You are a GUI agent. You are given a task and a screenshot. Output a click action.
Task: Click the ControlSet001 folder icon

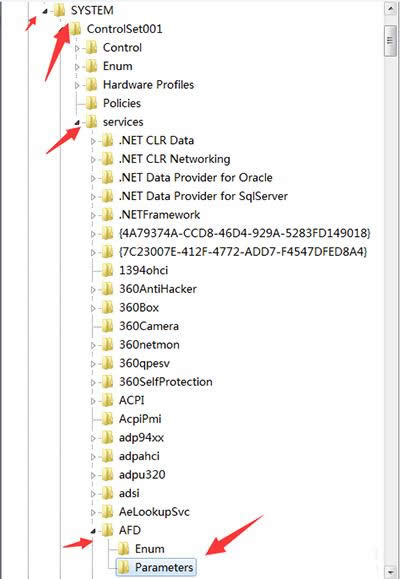75,29
